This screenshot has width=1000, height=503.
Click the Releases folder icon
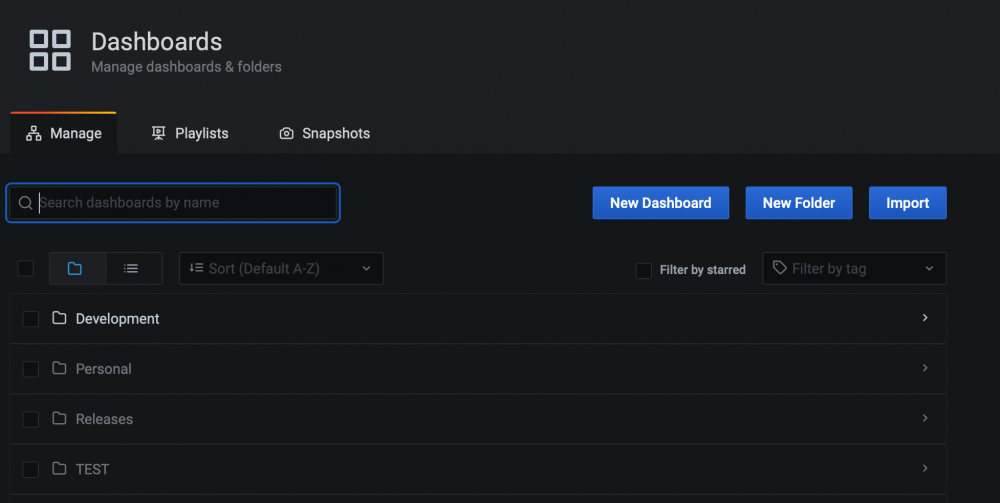coord(59,418)
